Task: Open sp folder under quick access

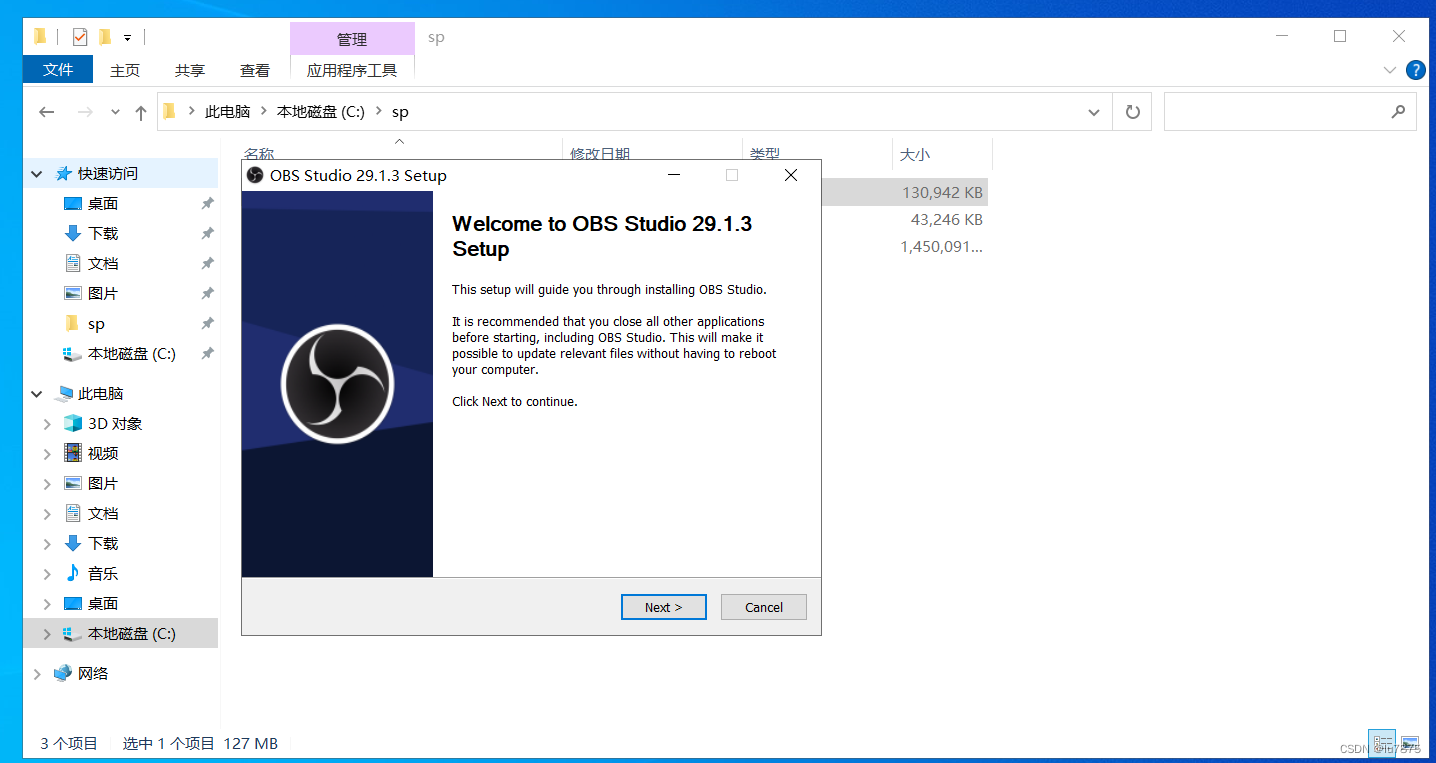Action: 96,324
